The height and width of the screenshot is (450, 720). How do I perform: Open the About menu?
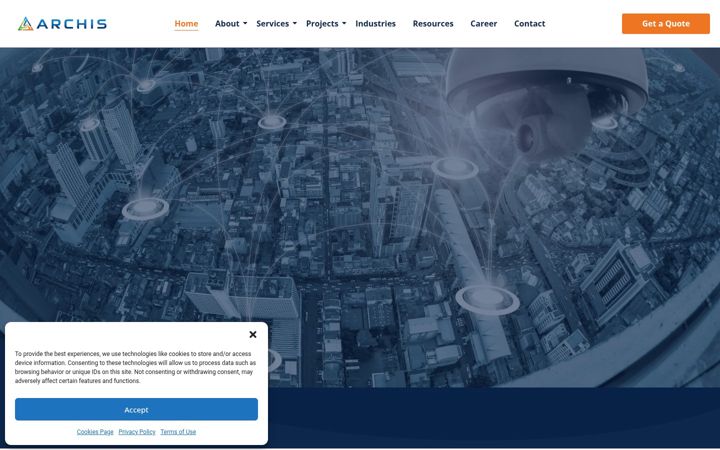[227, 23]
